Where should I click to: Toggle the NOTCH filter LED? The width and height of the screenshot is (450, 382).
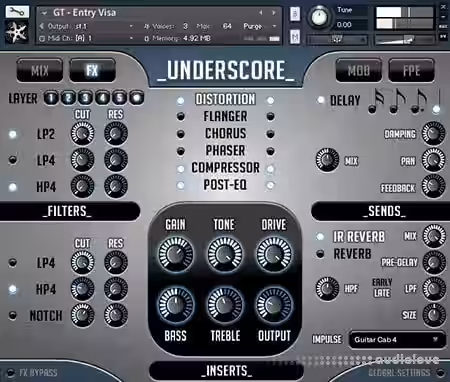[x=13, y=315]
